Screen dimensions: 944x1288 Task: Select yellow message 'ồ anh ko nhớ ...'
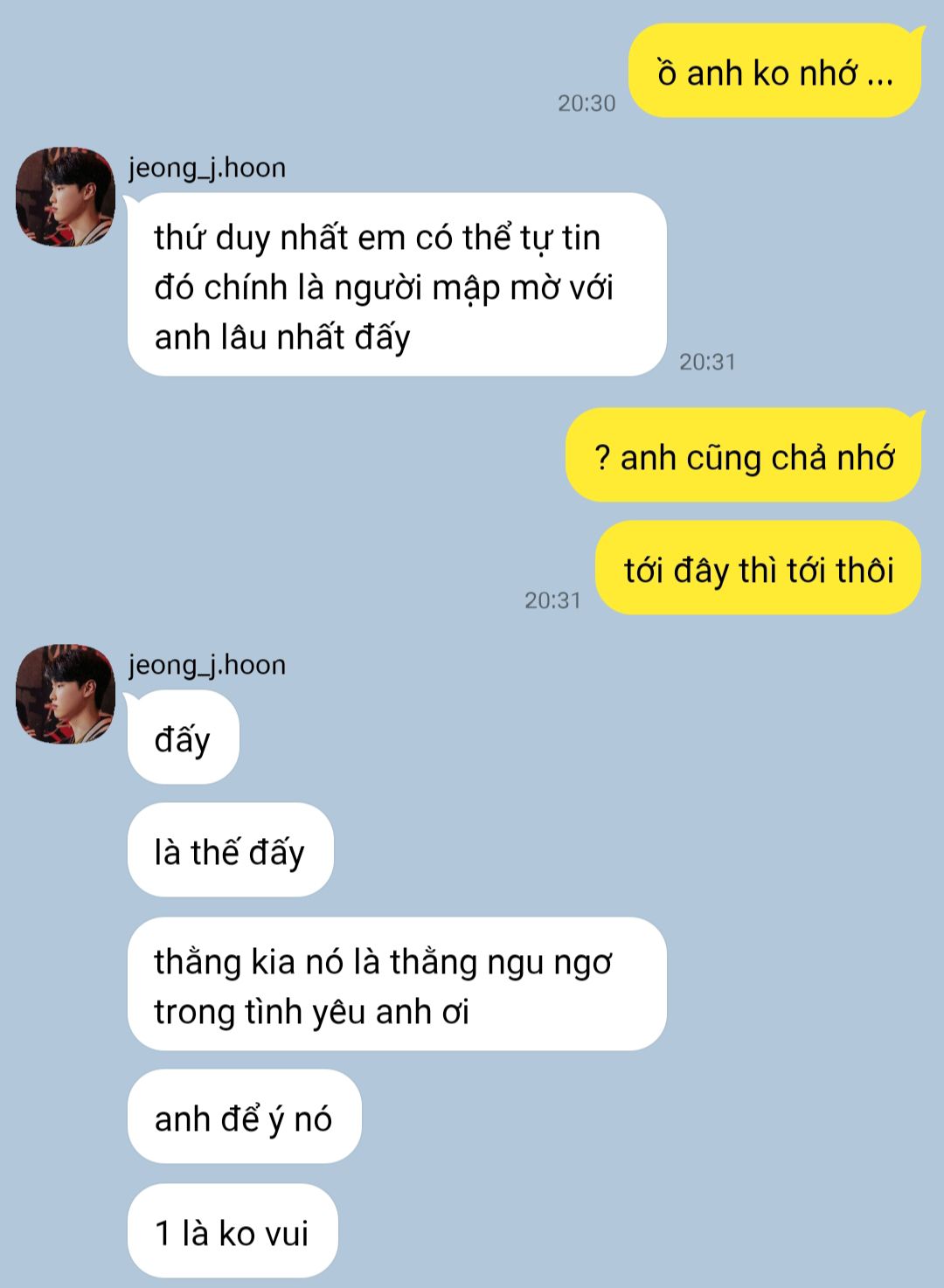(x=775, y=71)
